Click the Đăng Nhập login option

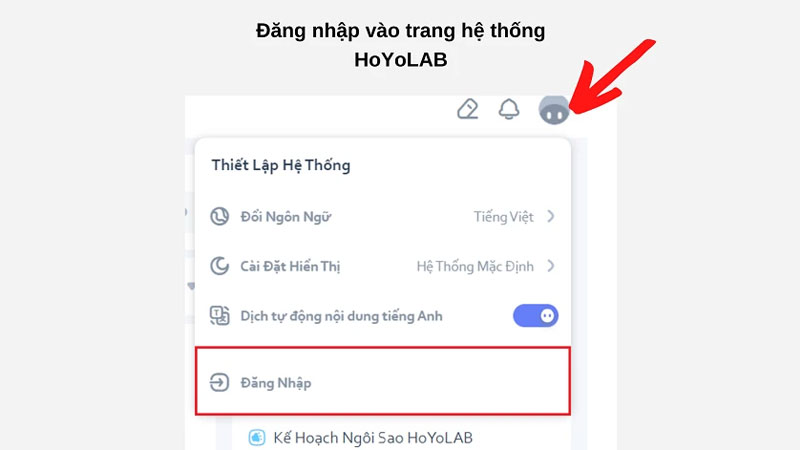pos(276,383)
